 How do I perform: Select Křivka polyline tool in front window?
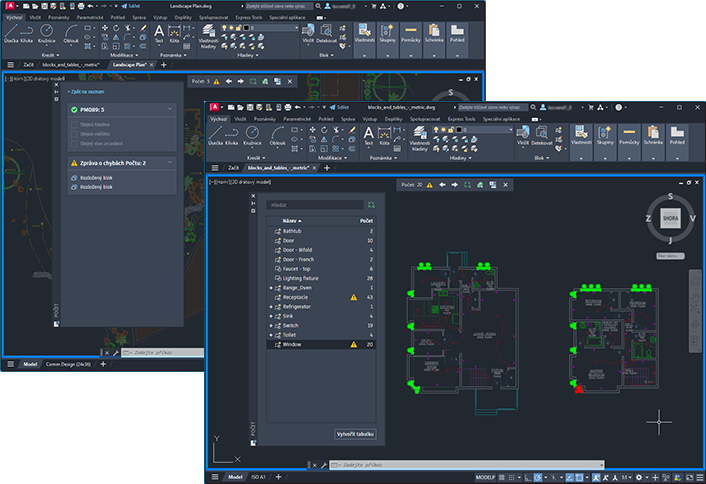(231, 135)
